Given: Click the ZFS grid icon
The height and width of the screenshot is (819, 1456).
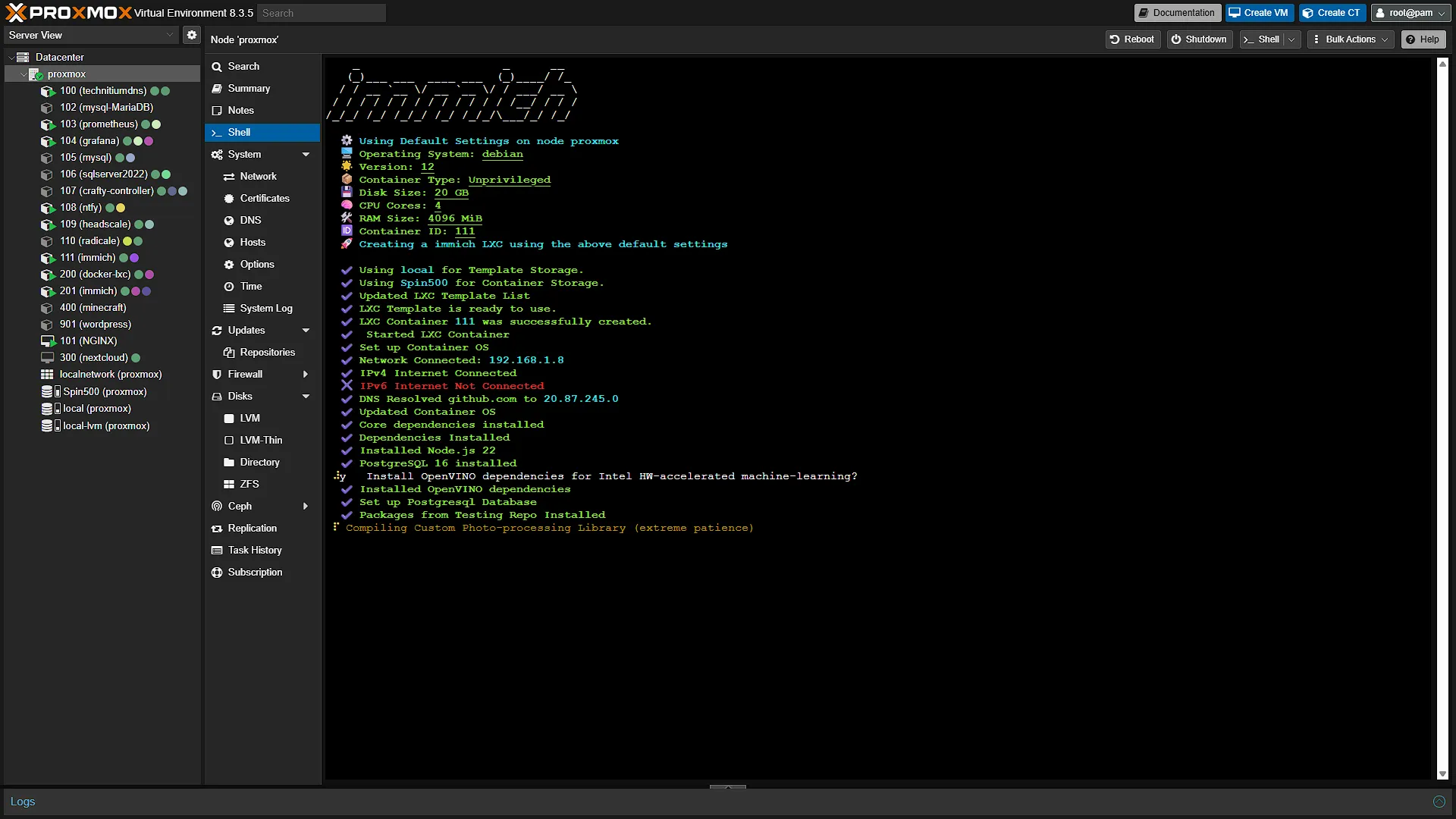Looking at the screenshot, I should [x=229, y=485].
